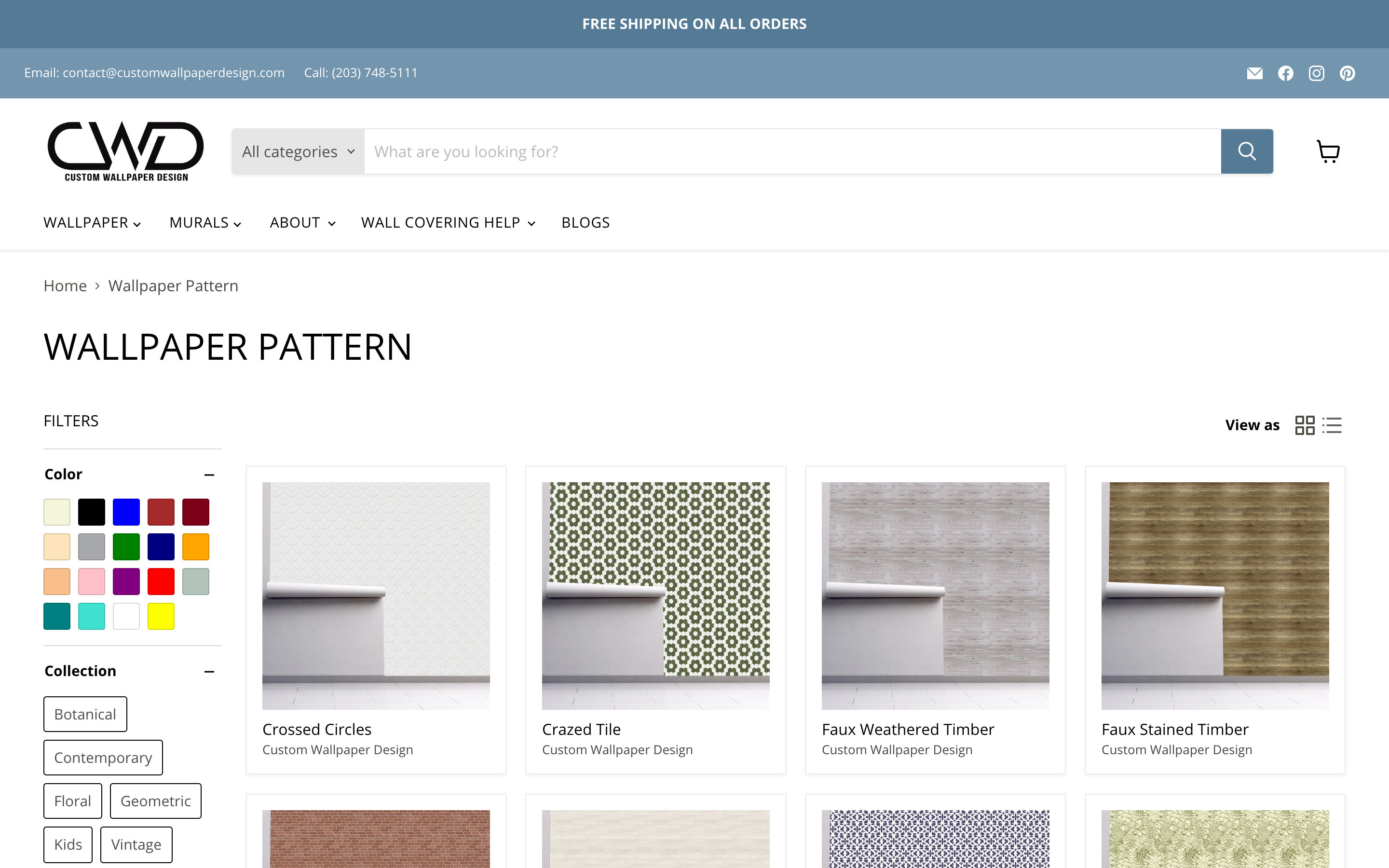Open the Instagram social icon

coord(1317,73)
